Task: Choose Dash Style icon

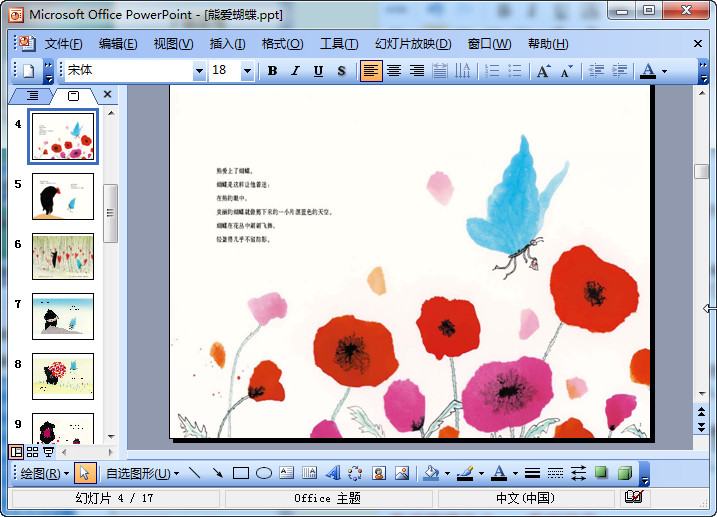Action: (x=555, y=473)
